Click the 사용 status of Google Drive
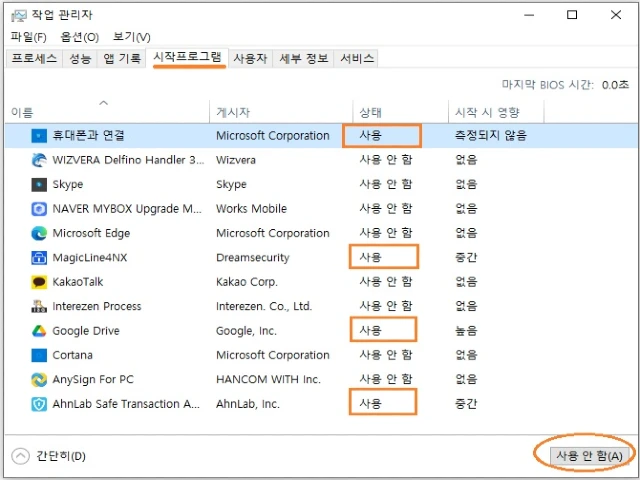The height and width of the screenshot is (480, 640). point(370,330)
